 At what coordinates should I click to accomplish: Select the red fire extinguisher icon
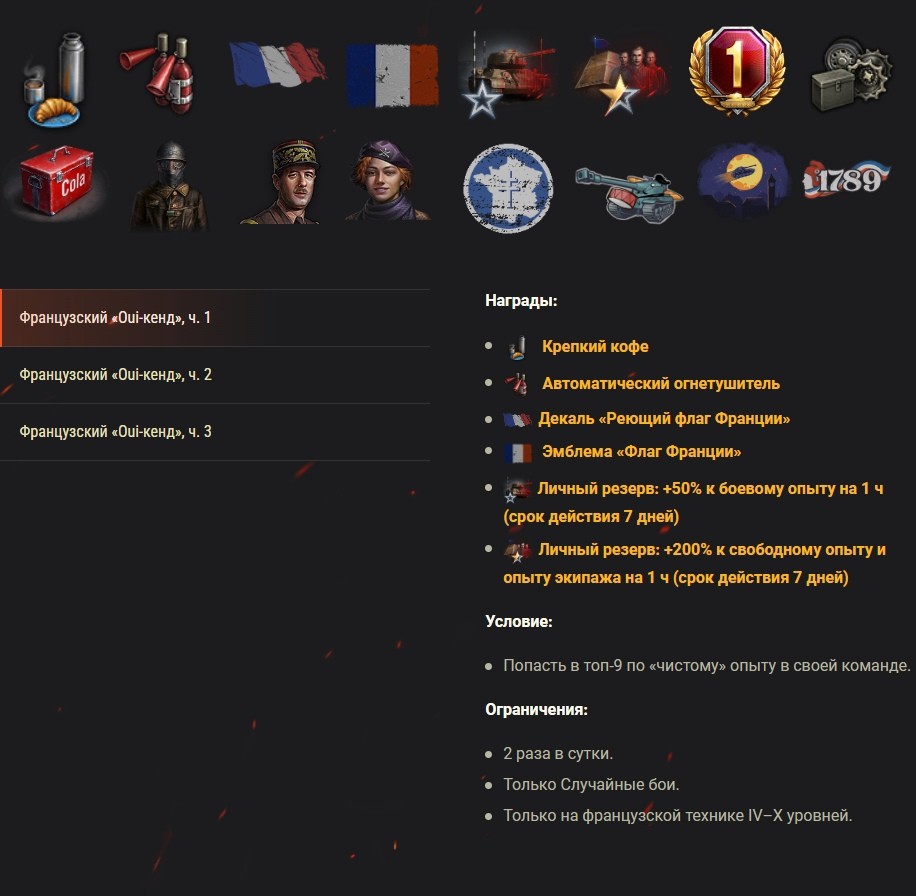tap(159, 72)
